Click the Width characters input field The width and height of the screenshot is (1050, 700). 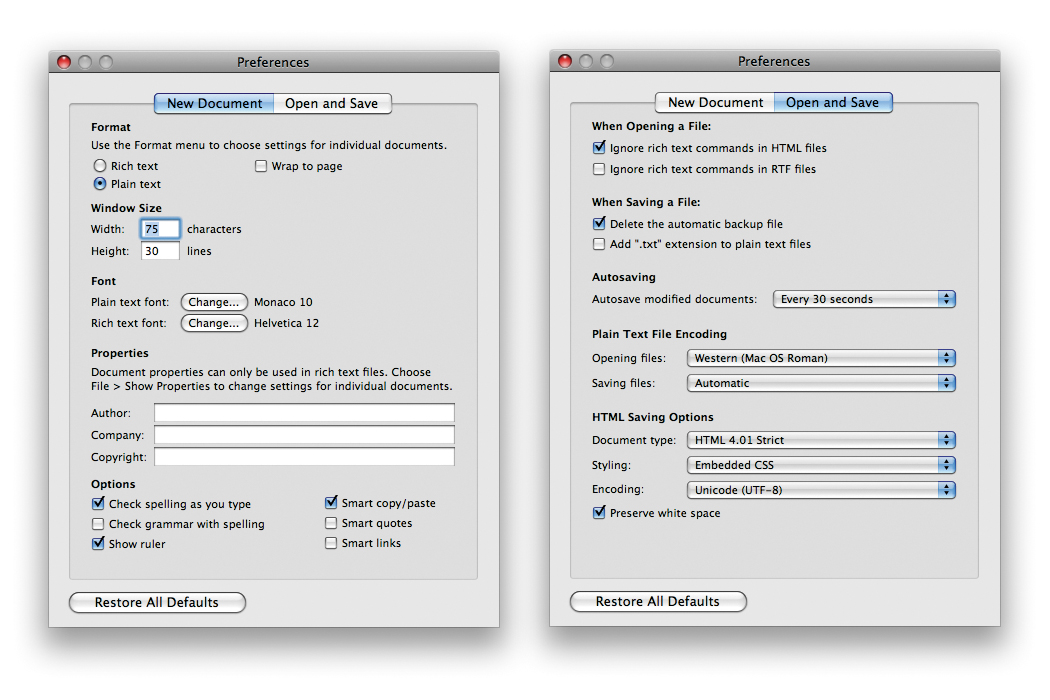pyautogui.click(x=160, y=229)
